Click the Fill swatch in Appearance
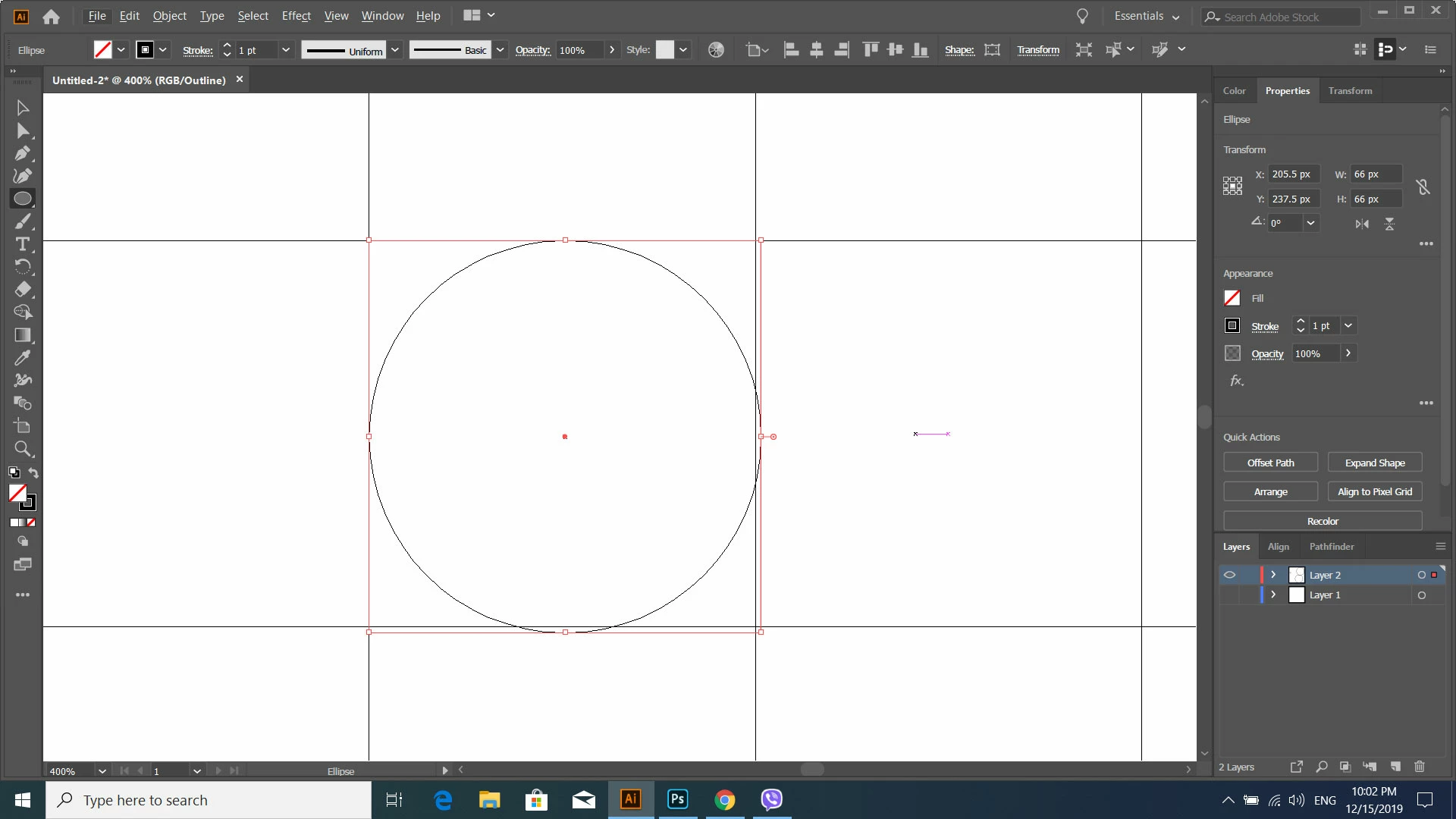This screenshot has height=819, width=1456. pos(1232,298)
